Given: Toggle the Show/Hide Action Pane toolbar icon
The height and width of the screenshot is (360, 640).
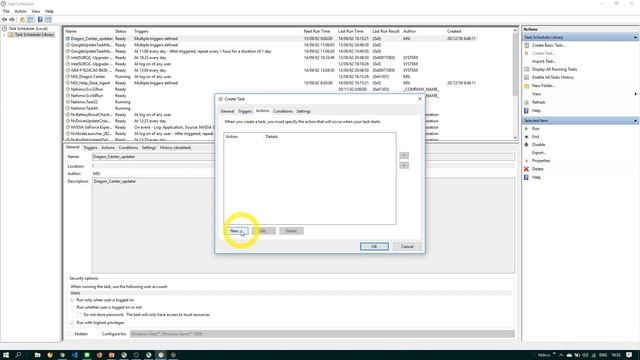Looking at the screenshot, I should 48,20.
